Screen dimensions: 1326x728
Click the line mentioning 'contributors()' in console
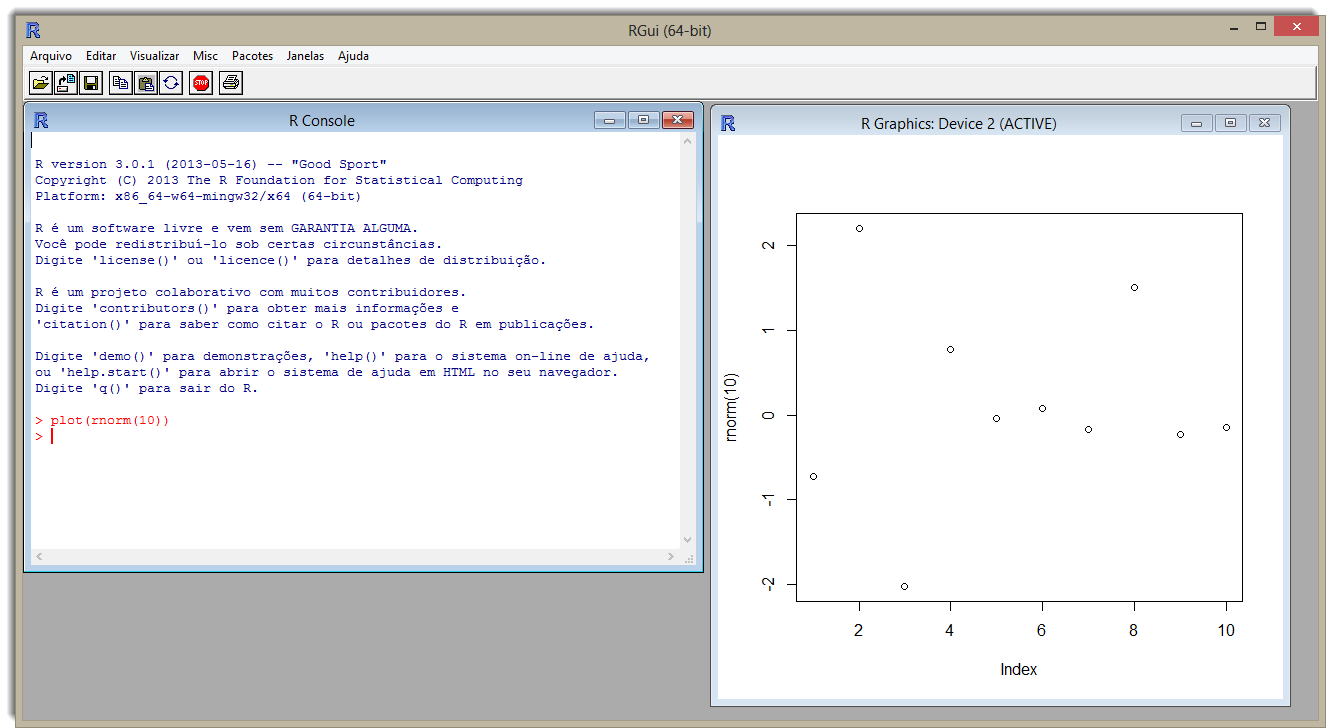pos(247,308)
